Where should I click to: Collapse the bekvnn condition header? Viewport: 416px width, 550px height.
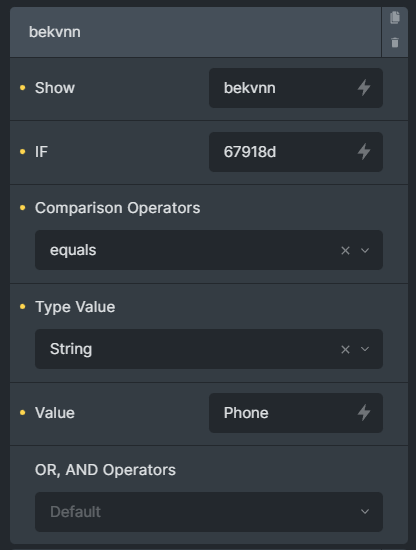click(x=195, y=32)
